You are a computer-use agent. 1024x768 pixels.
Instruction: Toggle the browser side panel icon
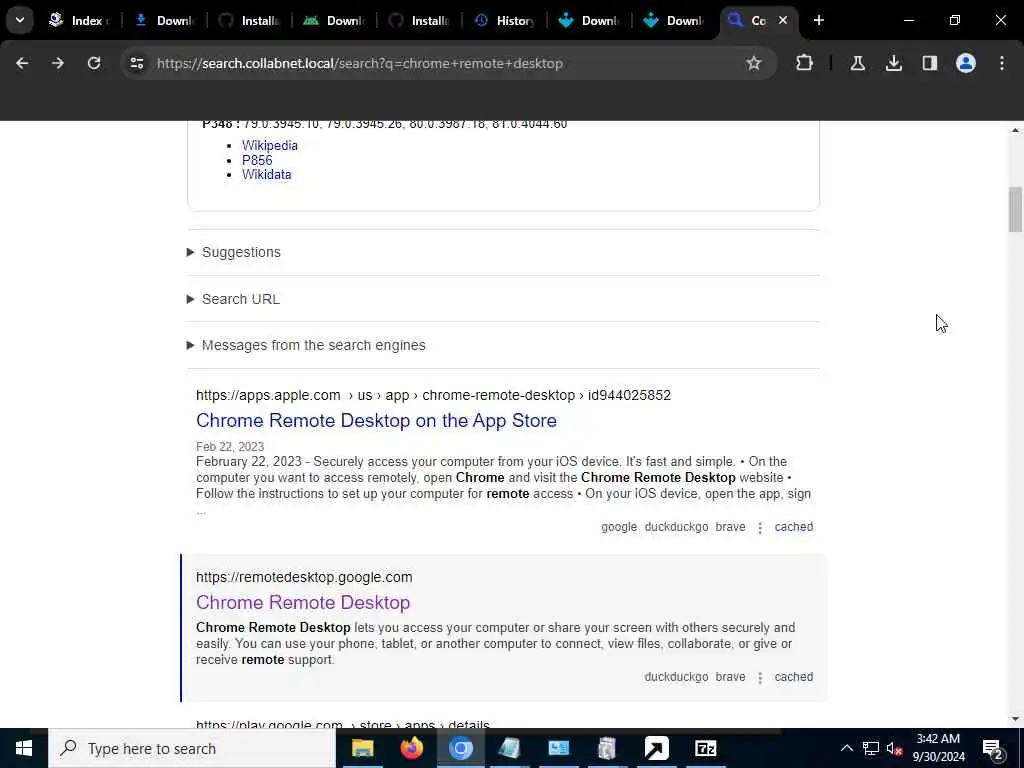tap(930, 63)
